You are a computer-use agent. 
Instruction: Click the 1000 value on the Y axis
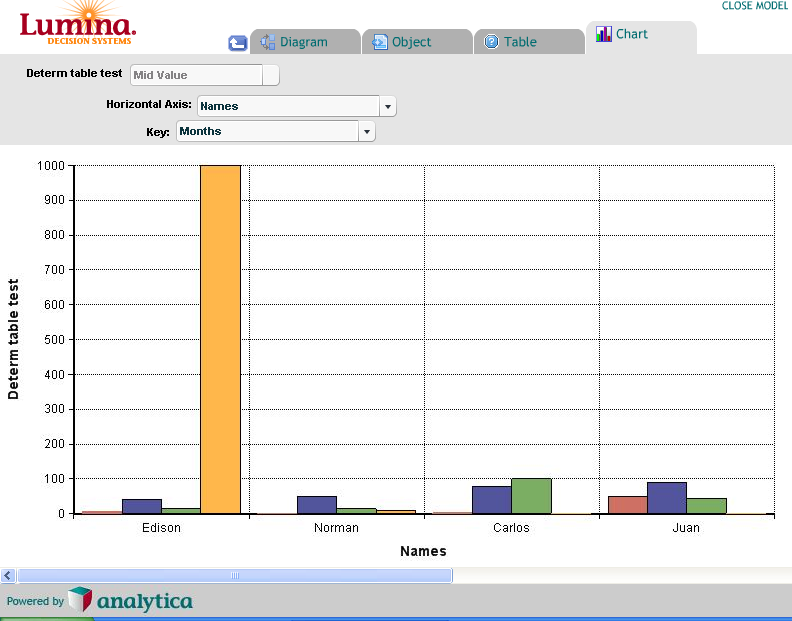(51, 166)
